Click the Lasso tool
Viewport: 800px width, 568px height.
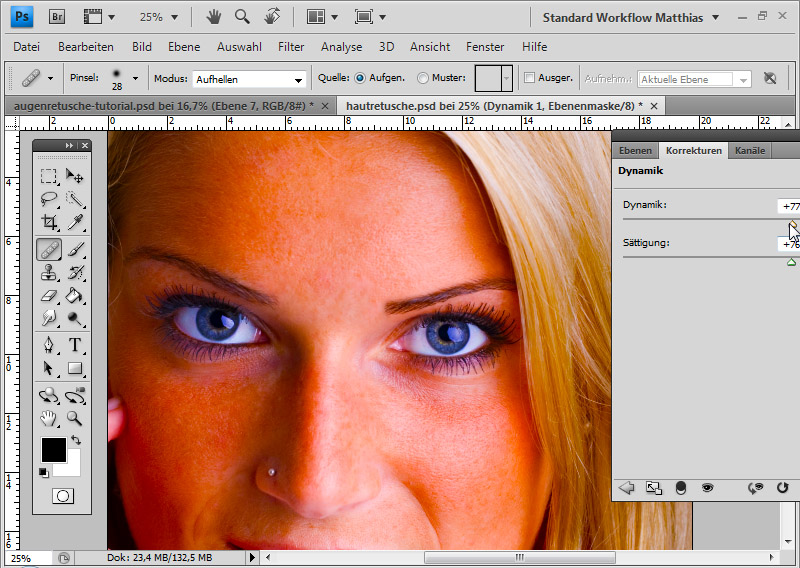tap(49, 198)
